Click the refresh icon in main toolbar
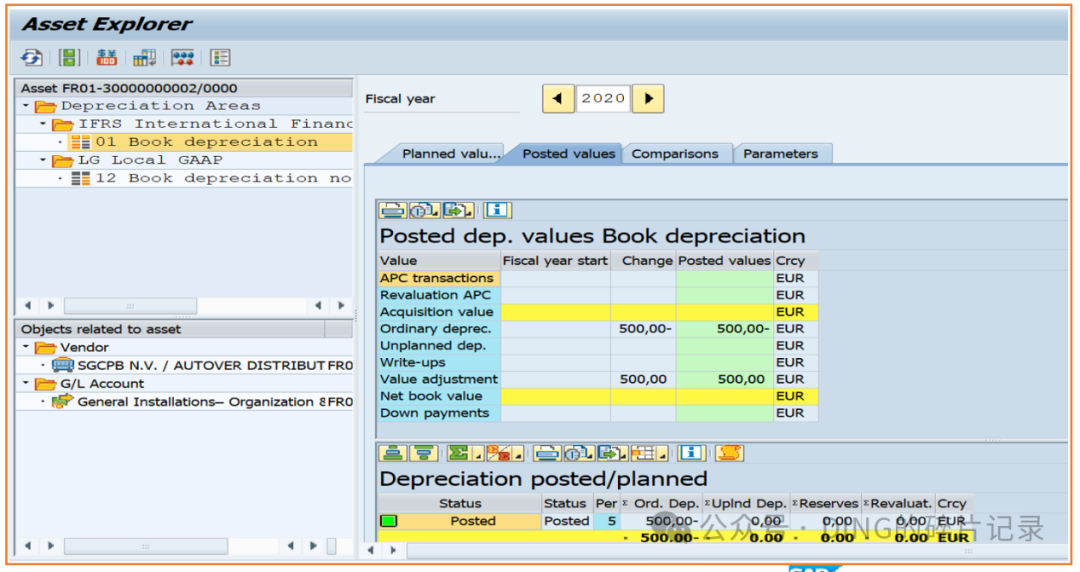This screenshot has height=572, width=1080. coord(32,57)
